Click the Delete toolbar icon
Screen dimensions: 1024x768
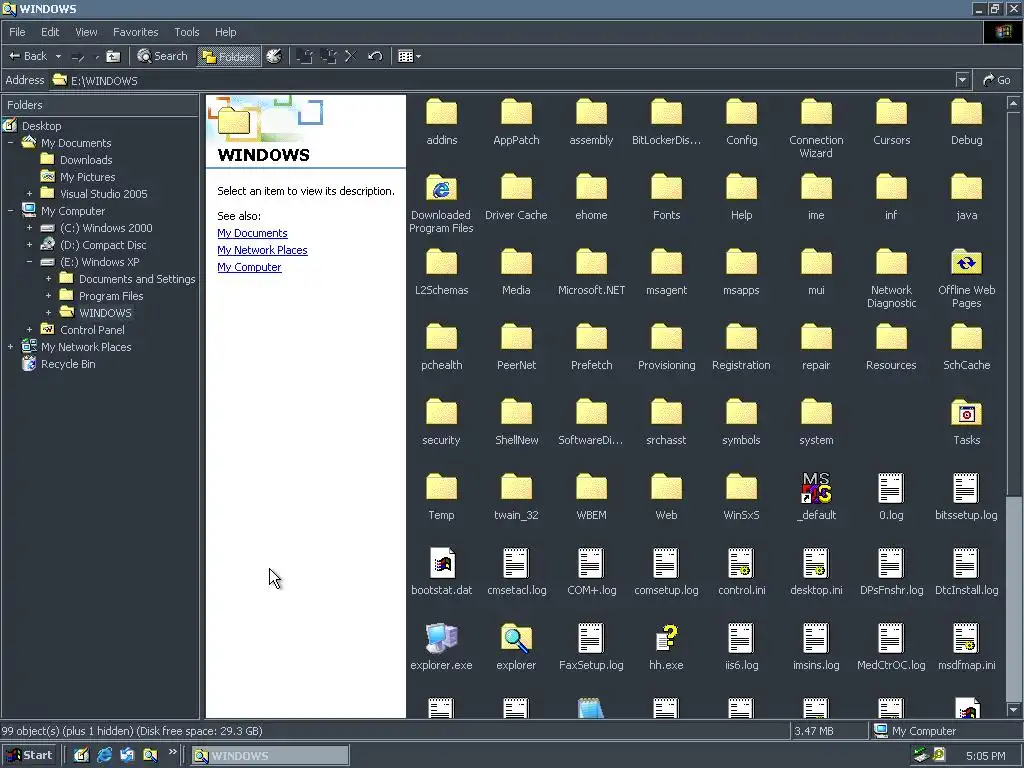tap(351, 56)
